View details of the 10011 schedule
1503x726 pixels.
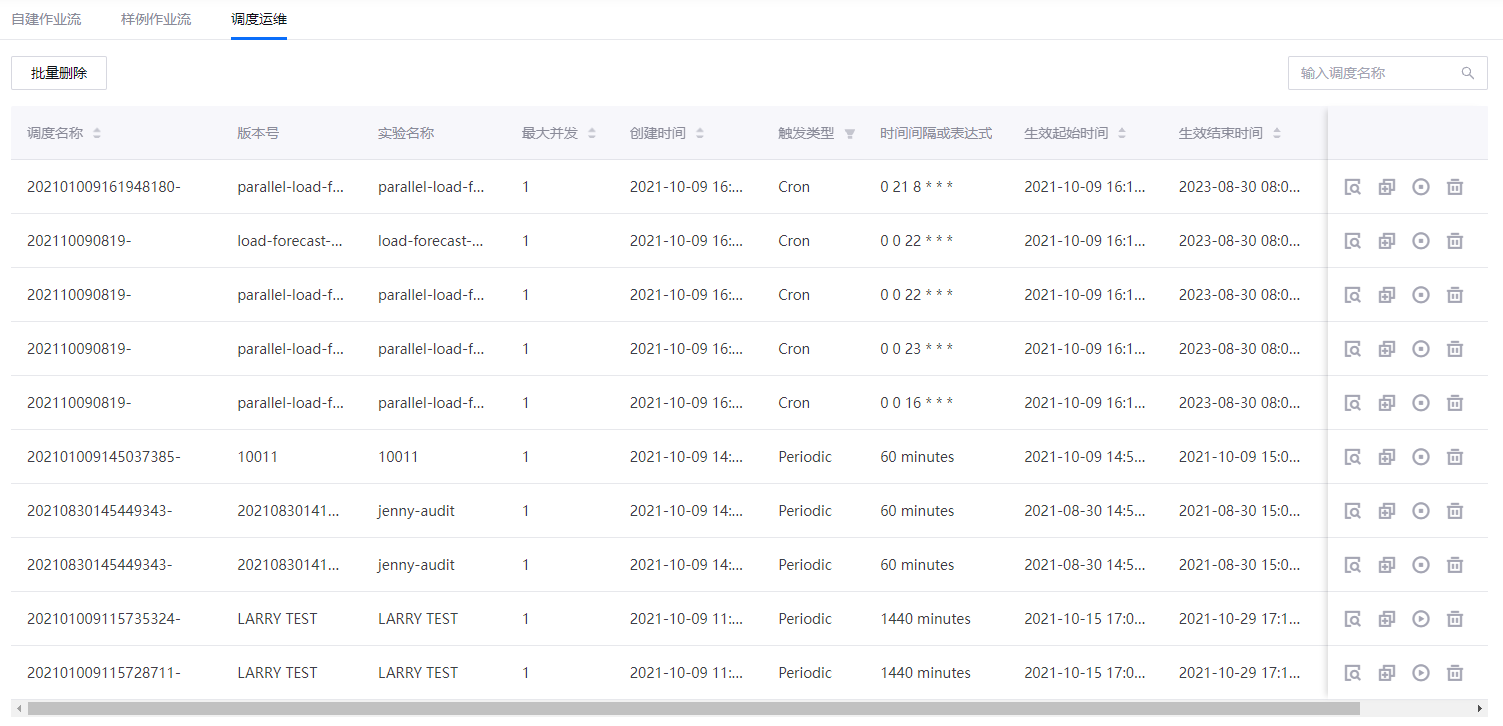[1352, 457]
